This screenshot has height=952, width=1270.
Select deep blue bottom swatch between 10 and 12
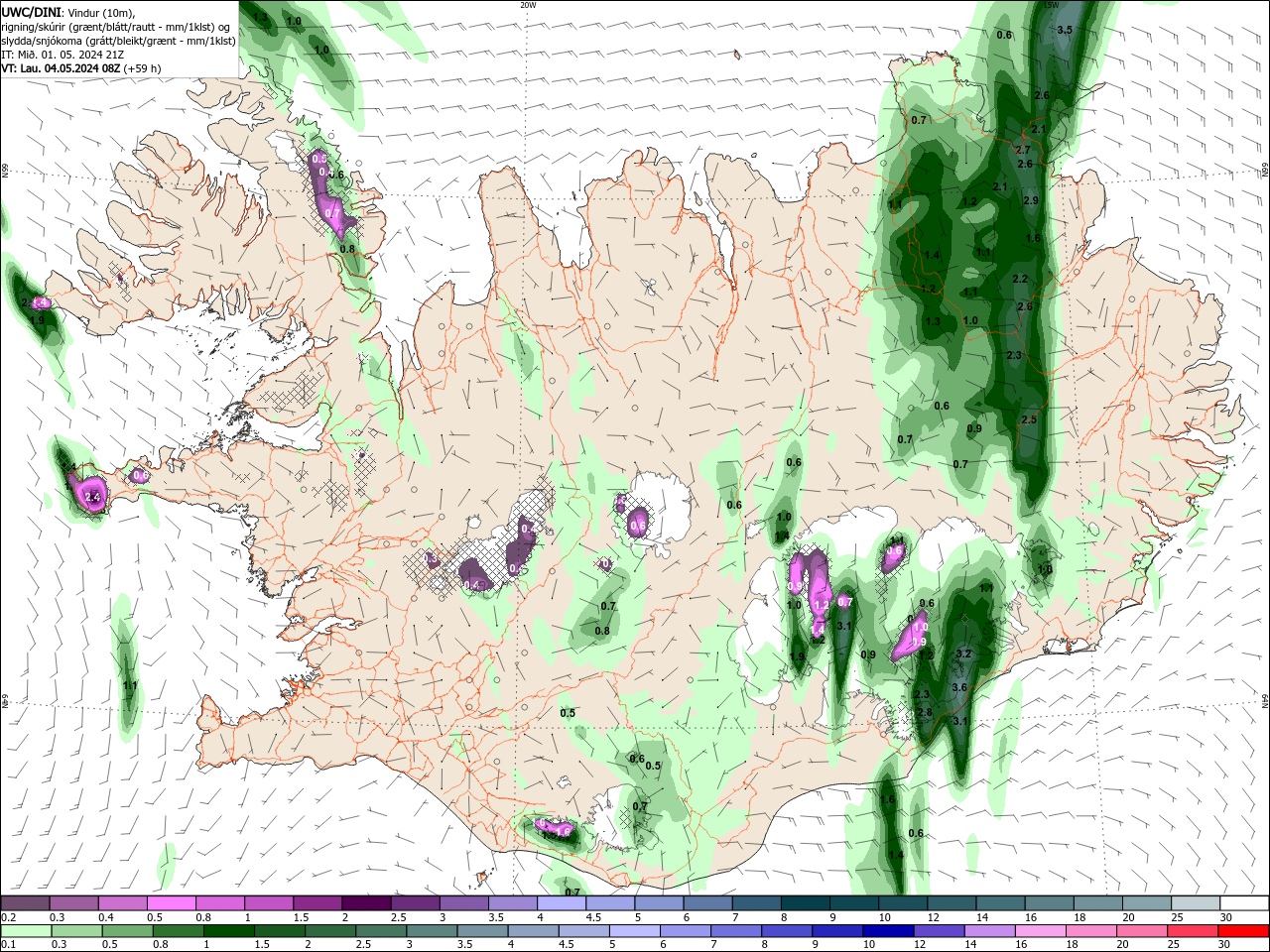click(x=888, y=932)
